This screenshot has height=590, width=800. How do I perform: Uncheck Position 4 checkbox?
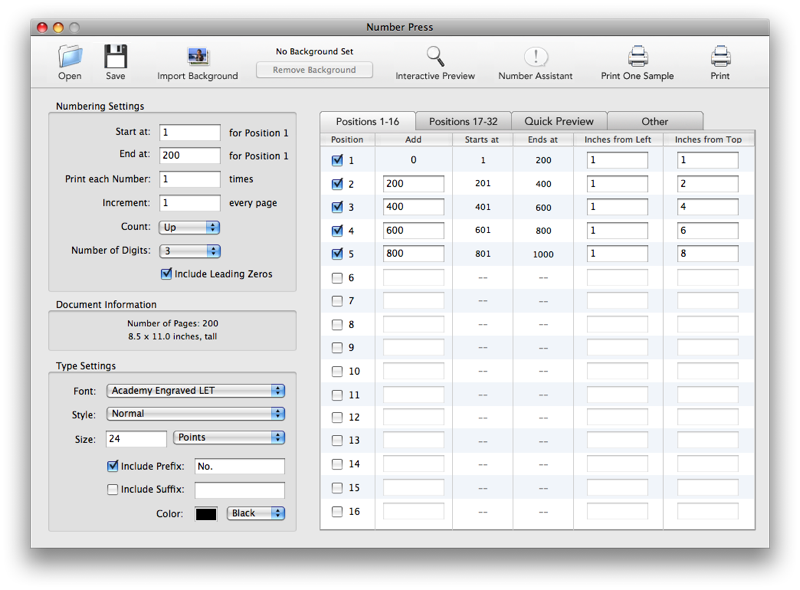pos(337,230)
